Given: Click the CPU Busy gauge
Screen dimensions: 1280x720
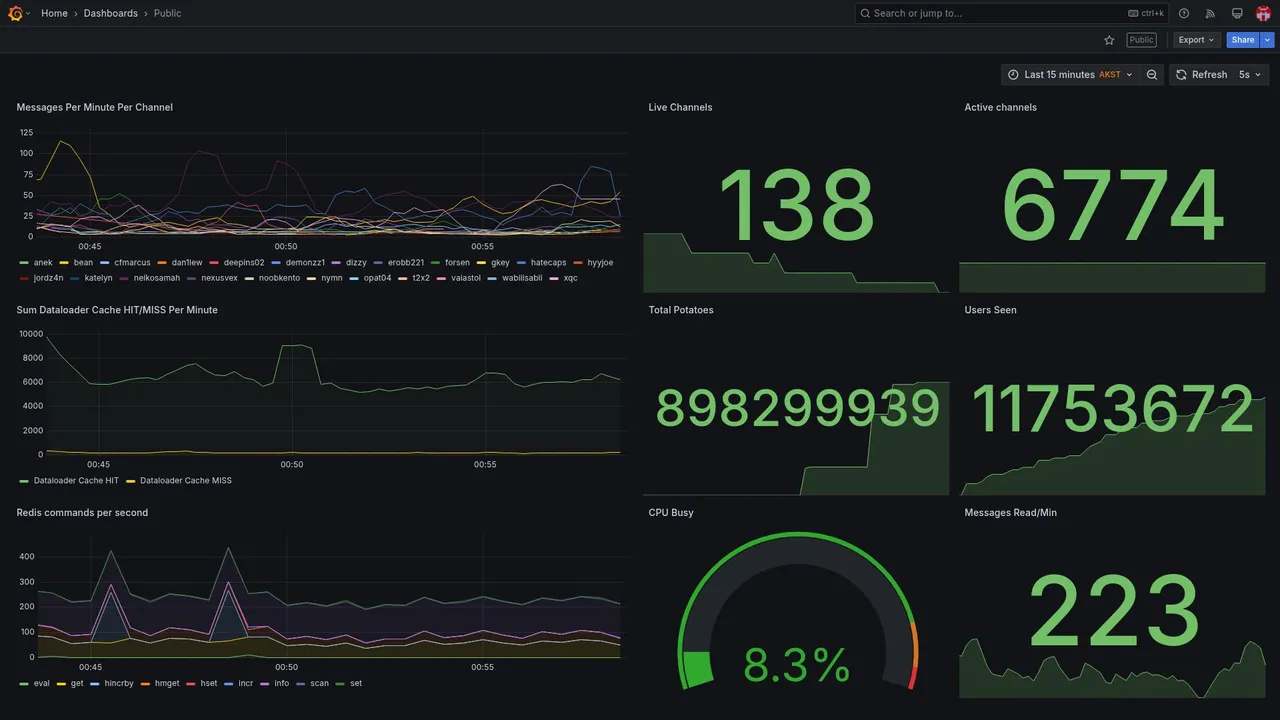Looking at the screenshot, I should [x=797, y=612].
